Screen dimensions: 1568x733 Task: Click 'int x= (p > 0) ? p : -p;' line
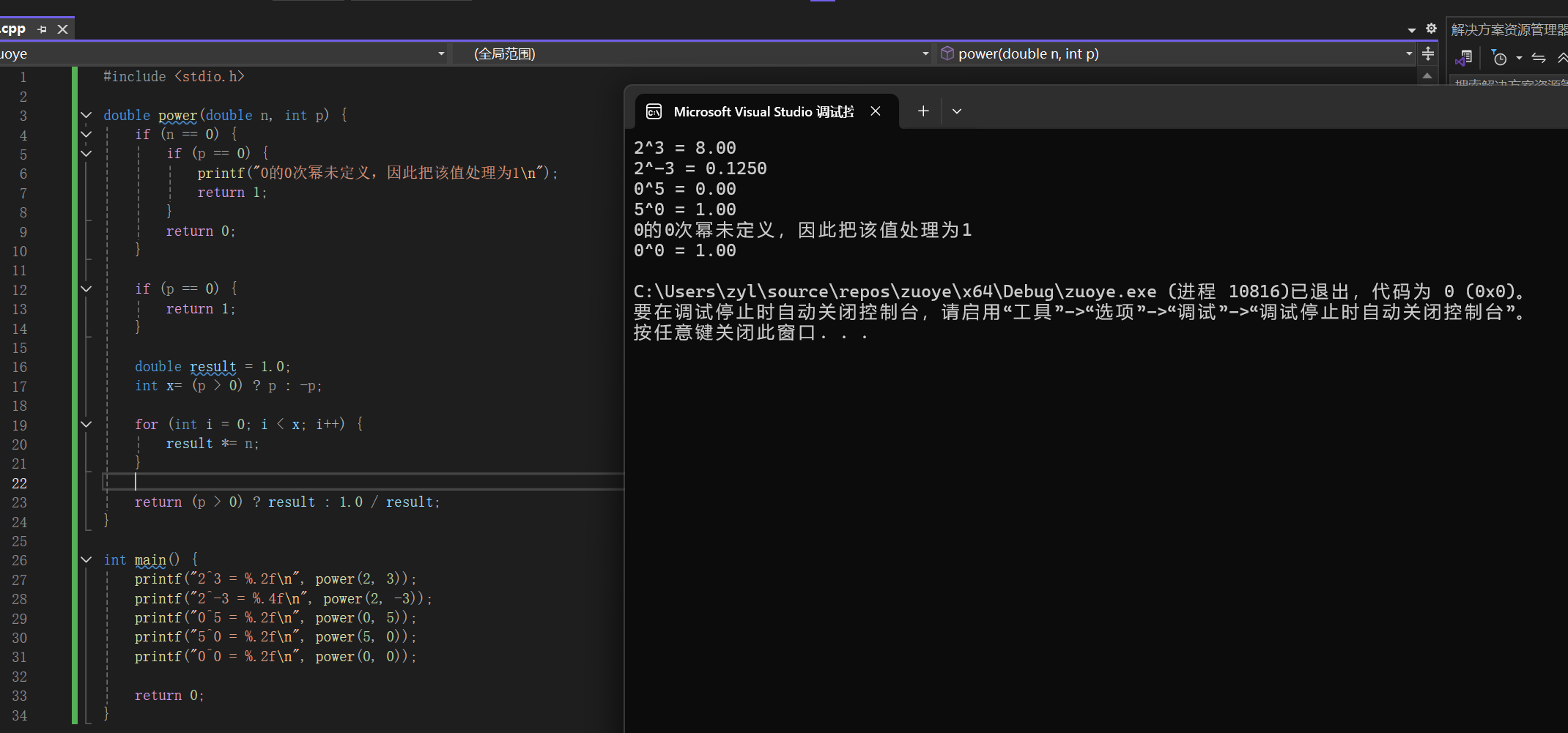tap(228, 386)
